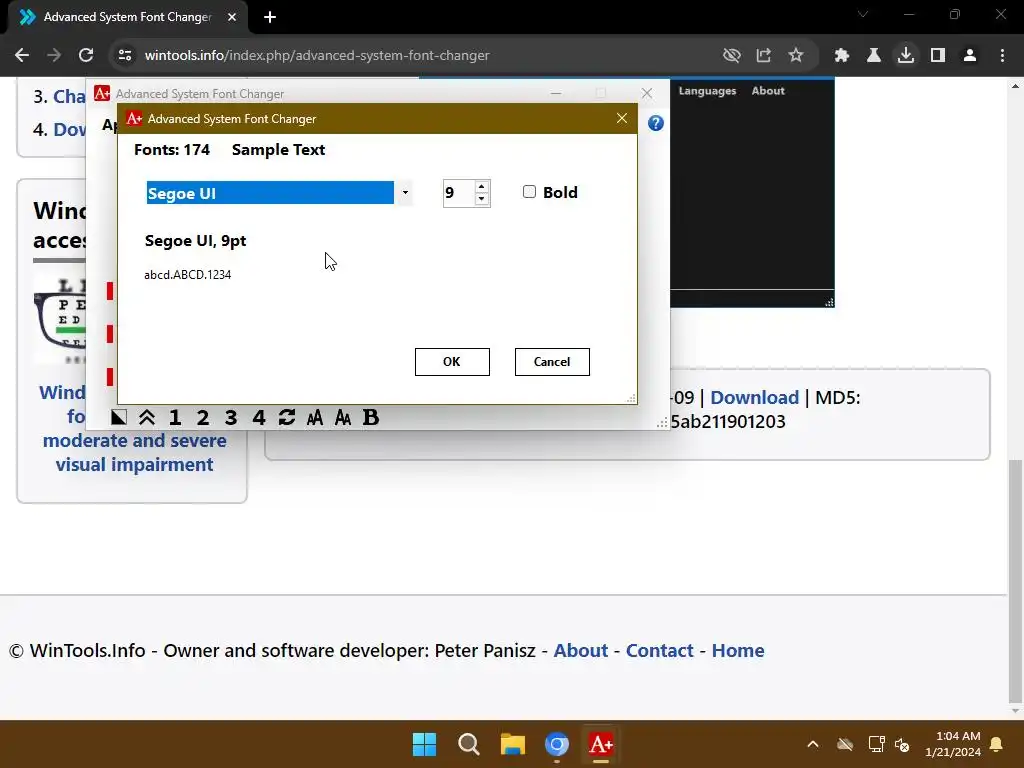Click the double chevron up icon
Image resolution: width=1024 pixels, height=768 pixels.
(147, 417)
